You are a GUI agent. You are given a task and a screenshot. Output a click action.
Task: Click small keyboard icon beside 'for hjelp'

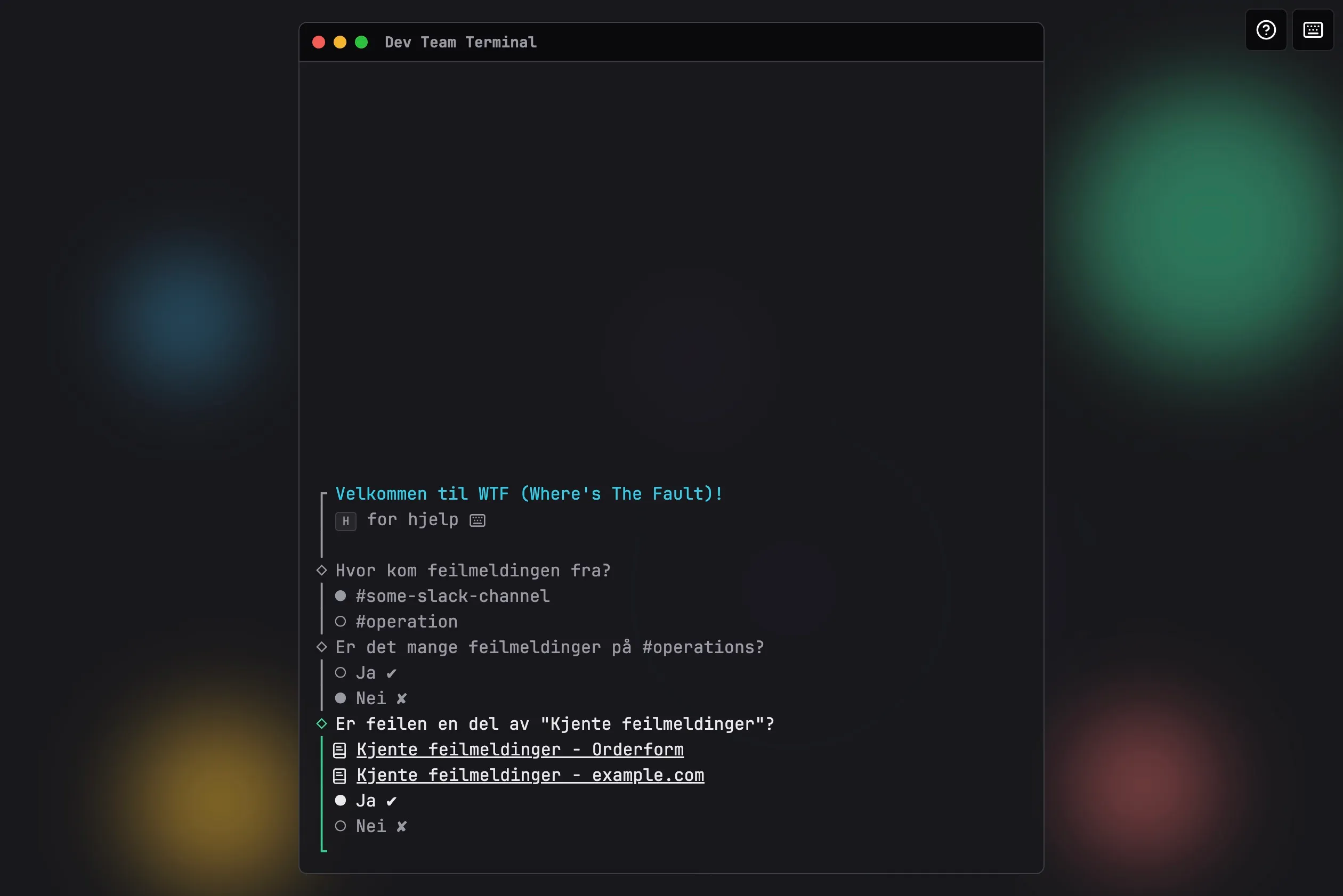477,520
